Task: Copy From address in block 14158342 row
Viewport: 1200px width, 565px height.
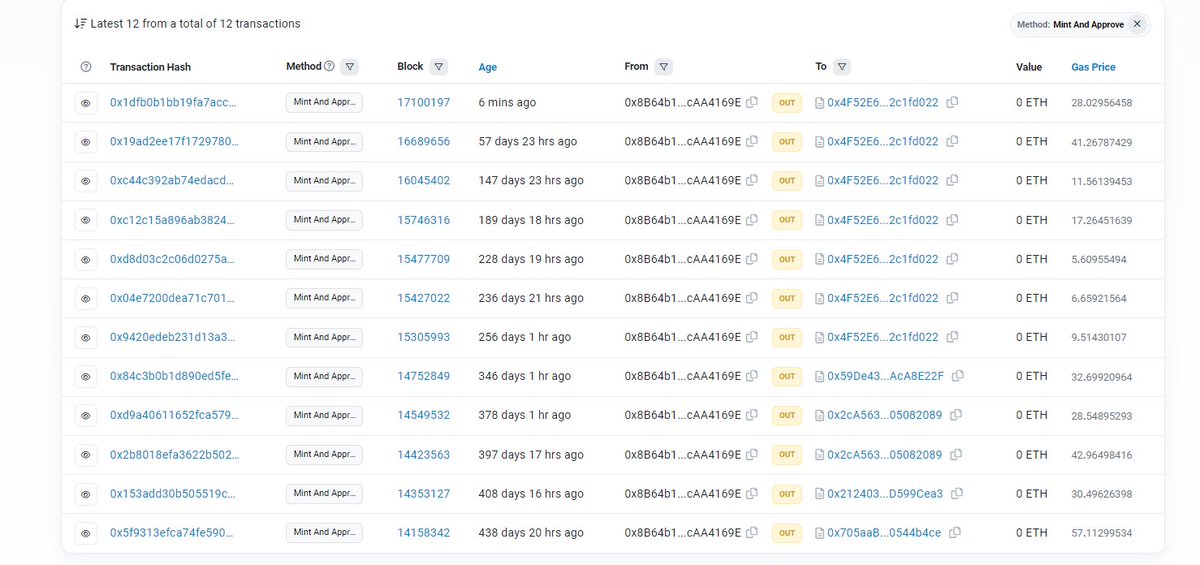Action: pos(752,533)
